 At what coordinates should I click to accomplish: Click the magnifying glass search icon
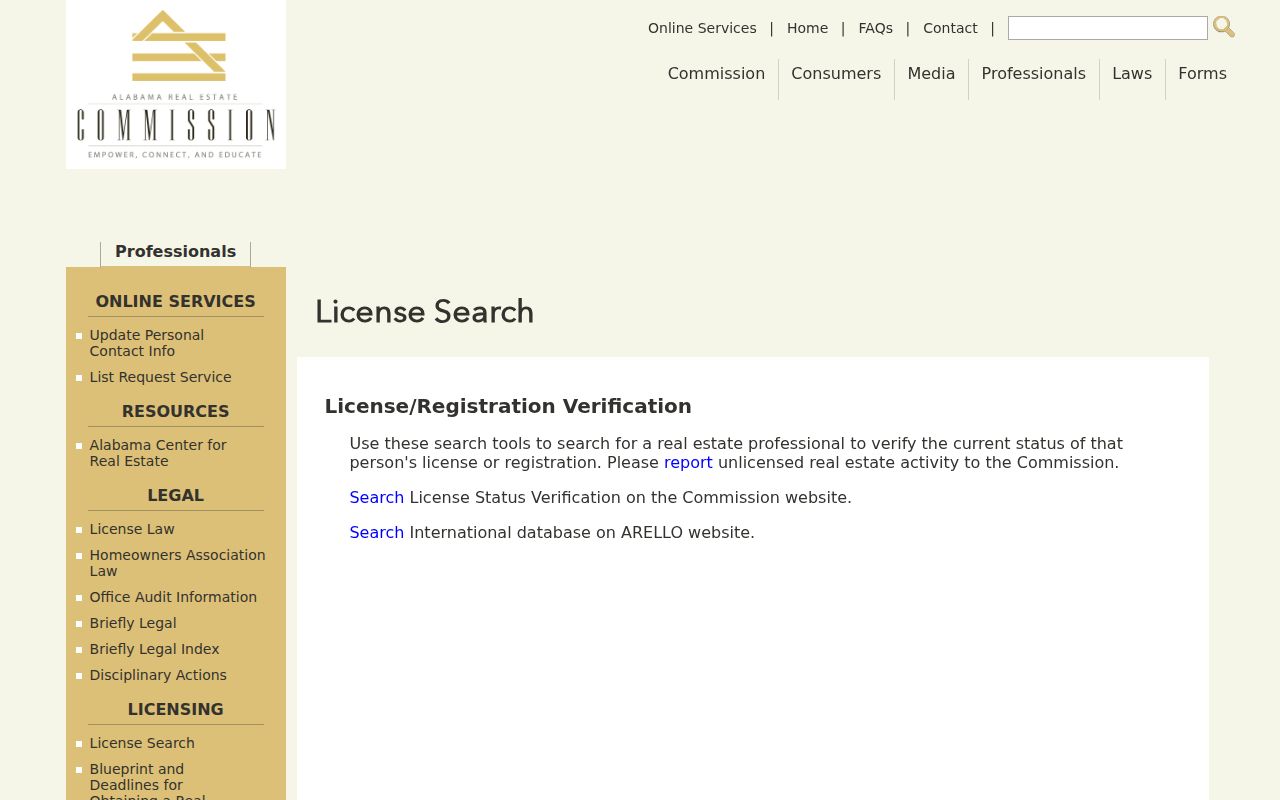[x=1224, y=27]
